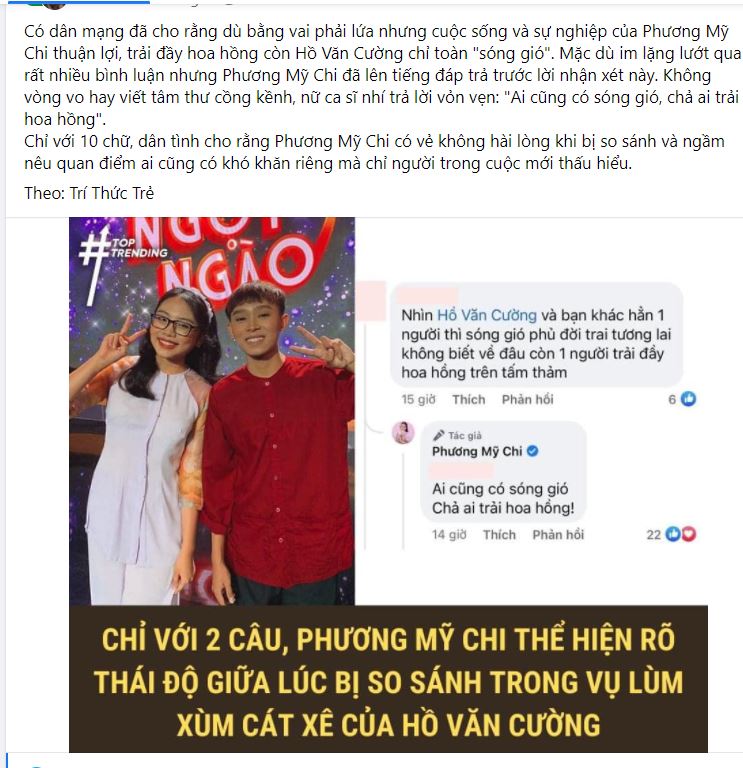743x768 pixels.
Task: Open the photo of the two singers
Action: click(x=212, y=411)
